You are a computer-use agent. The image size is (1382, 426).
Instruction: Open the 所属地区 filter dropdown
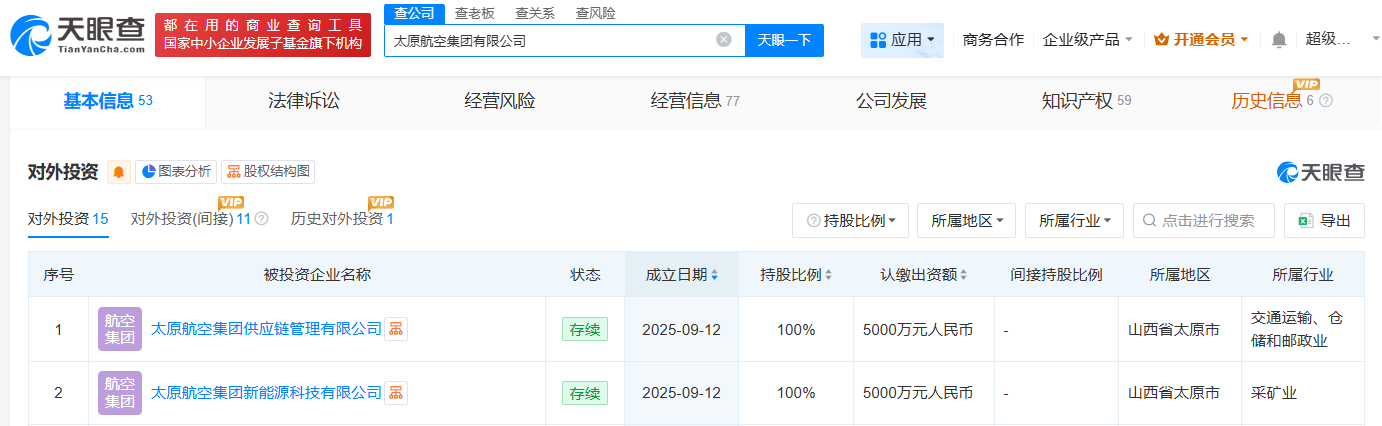[x=966, y=221]
